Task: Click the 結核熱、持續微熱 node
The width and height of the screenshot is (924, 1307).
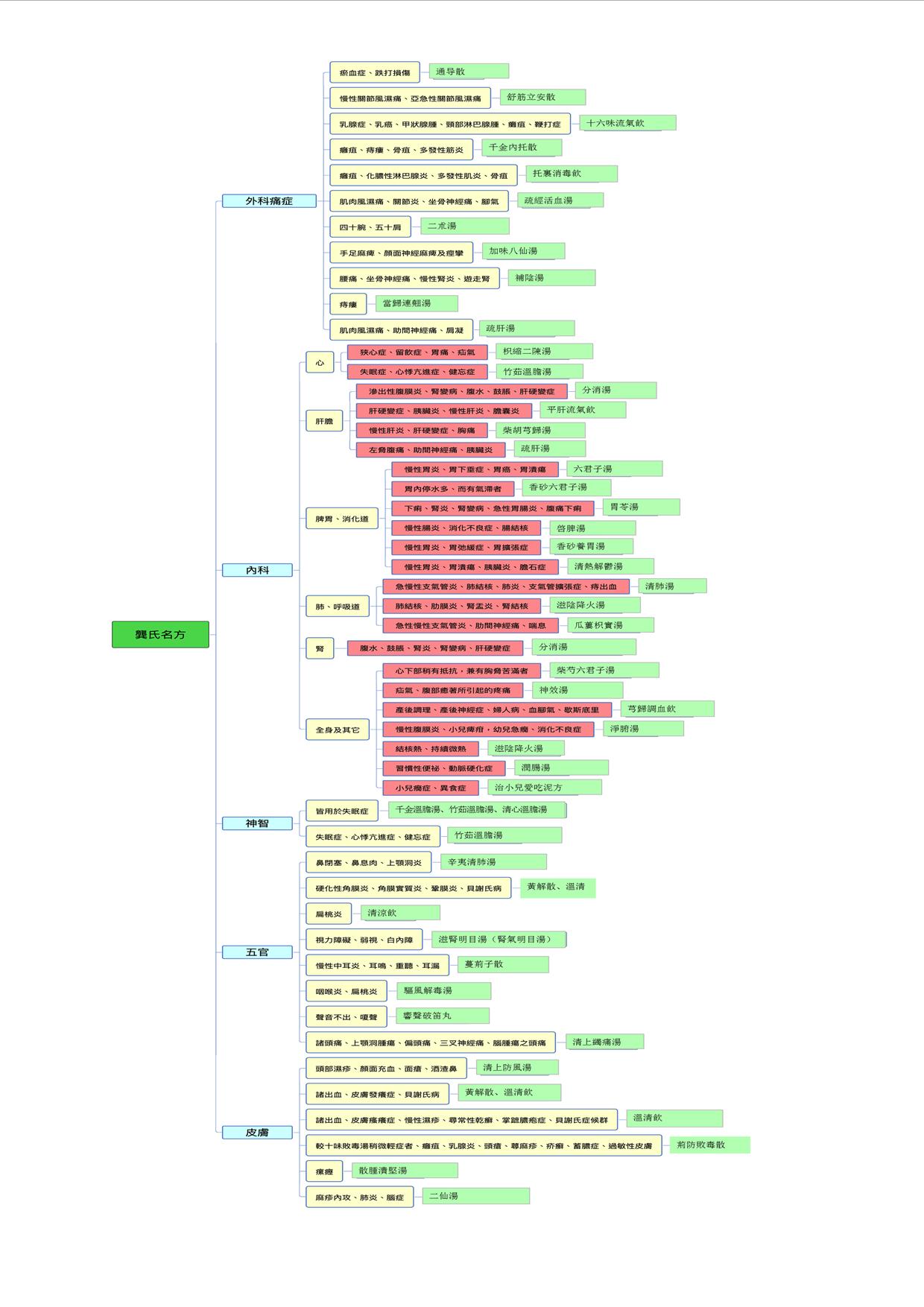Action: click(431, 749)
